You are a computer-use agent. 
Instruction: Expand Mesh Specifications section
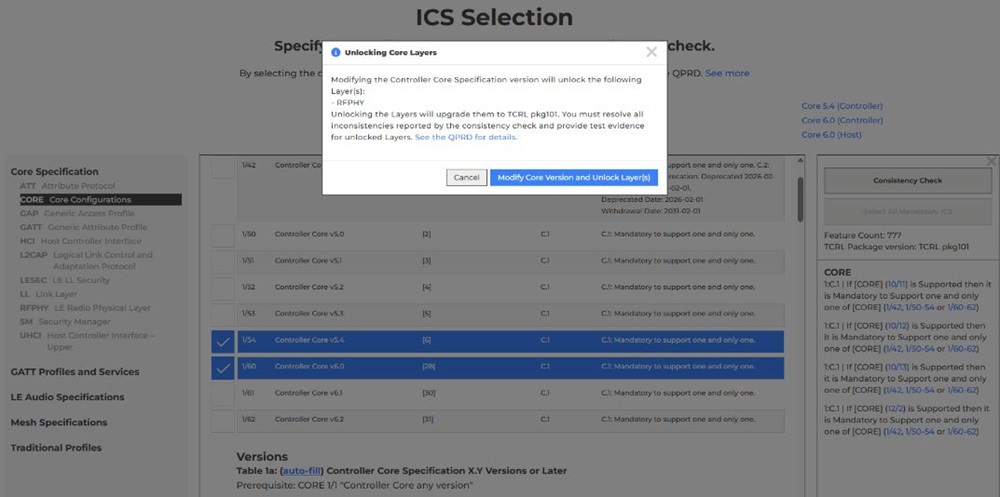[59, 423]
